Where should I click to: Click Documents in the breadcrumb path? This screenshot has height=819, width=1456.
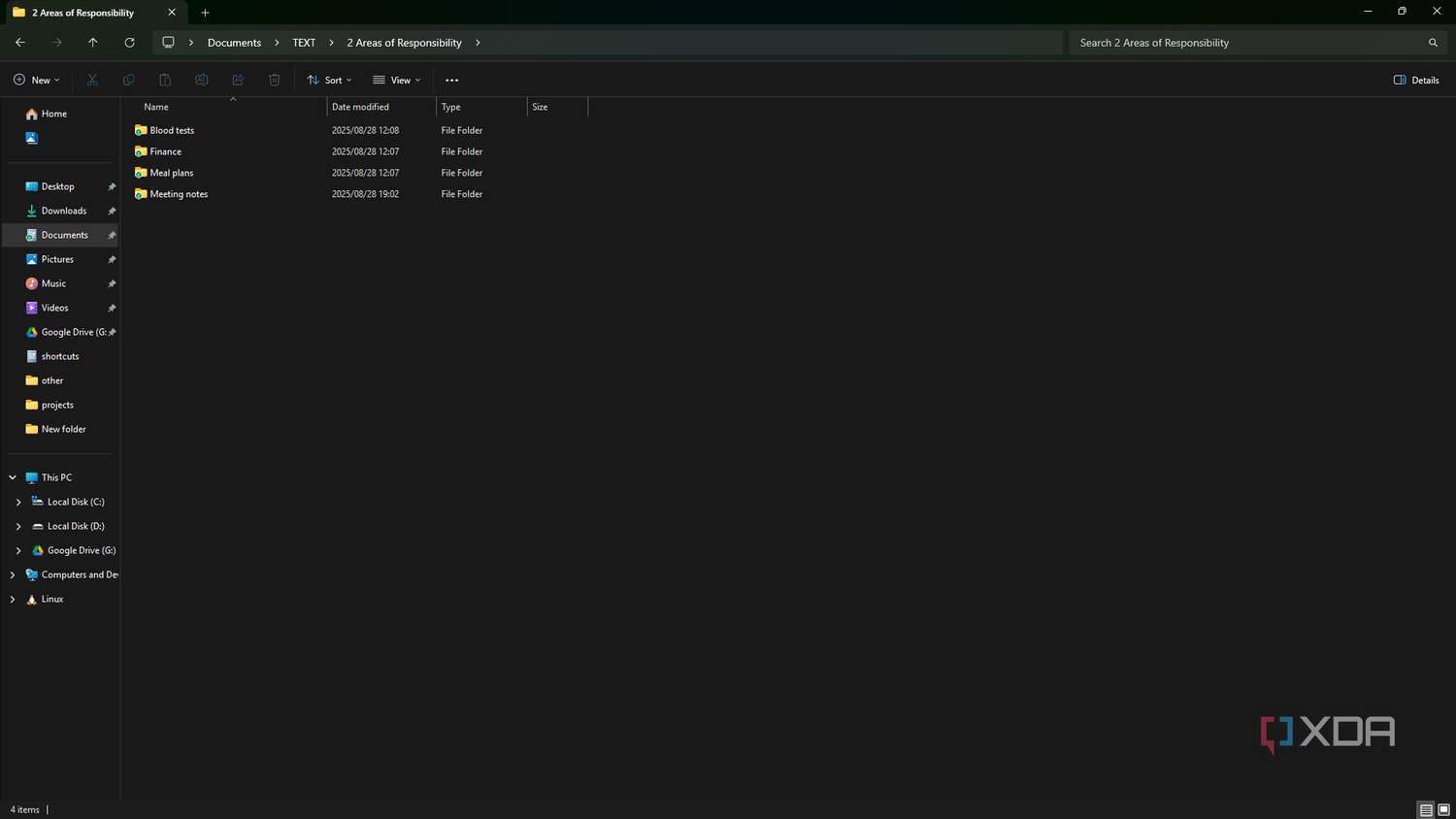click(x=234, y=43)
